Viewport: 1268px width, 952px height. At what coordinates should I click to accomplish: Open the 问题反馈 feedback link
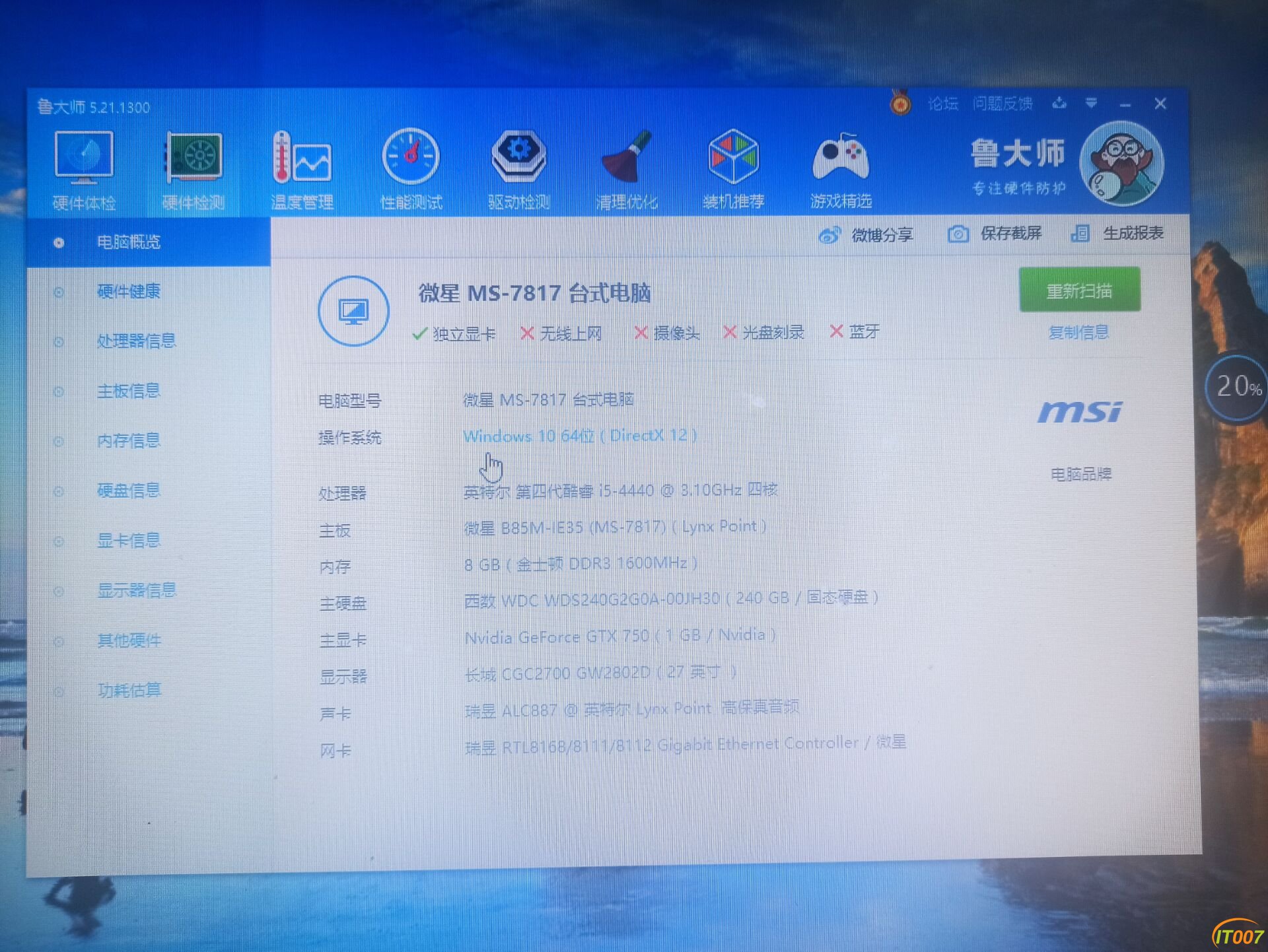coord(1002,104)
